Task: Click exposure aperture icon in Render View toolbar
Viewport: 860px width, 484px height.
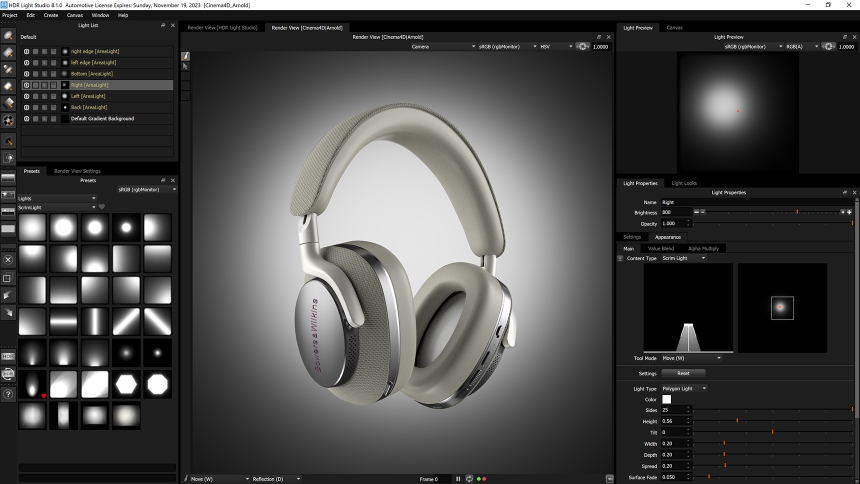Action: tap(582, 47)
